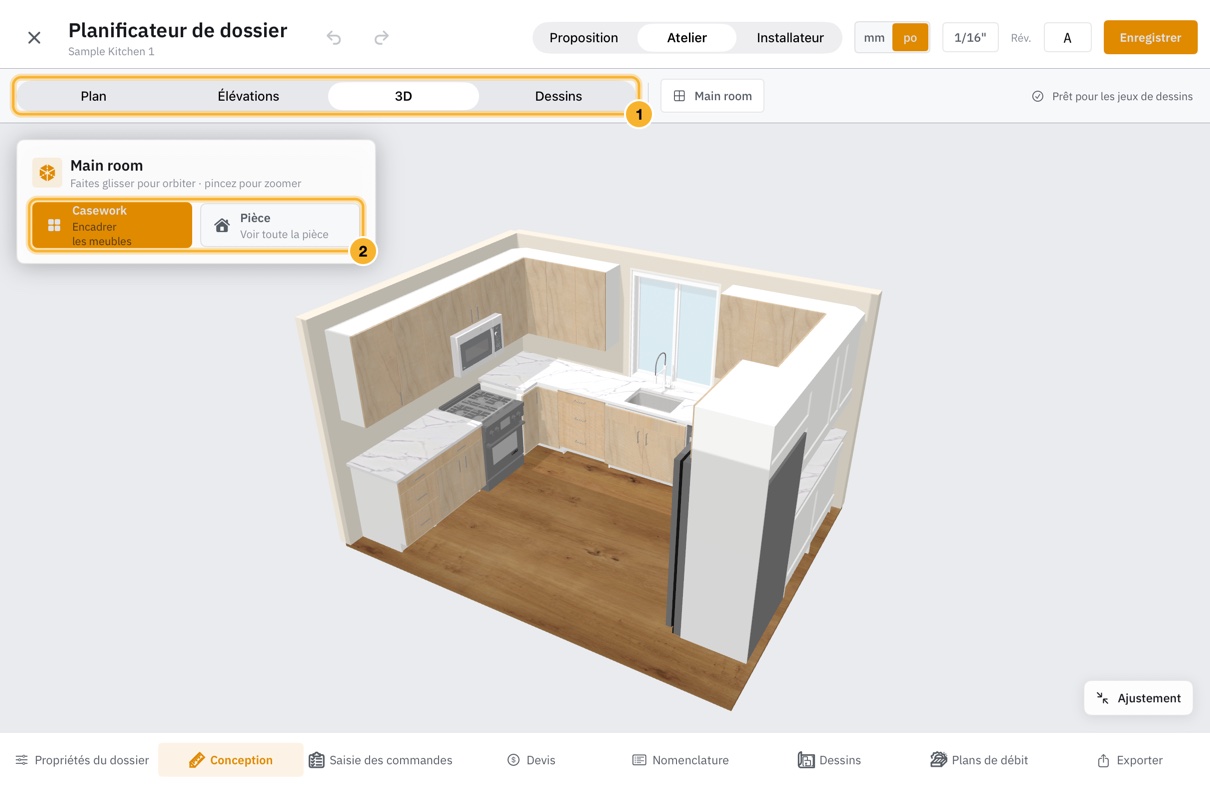Viewport: 1210px width, 808px height.
Task: Select the Conception bottom tab
Action: point(231,760)
